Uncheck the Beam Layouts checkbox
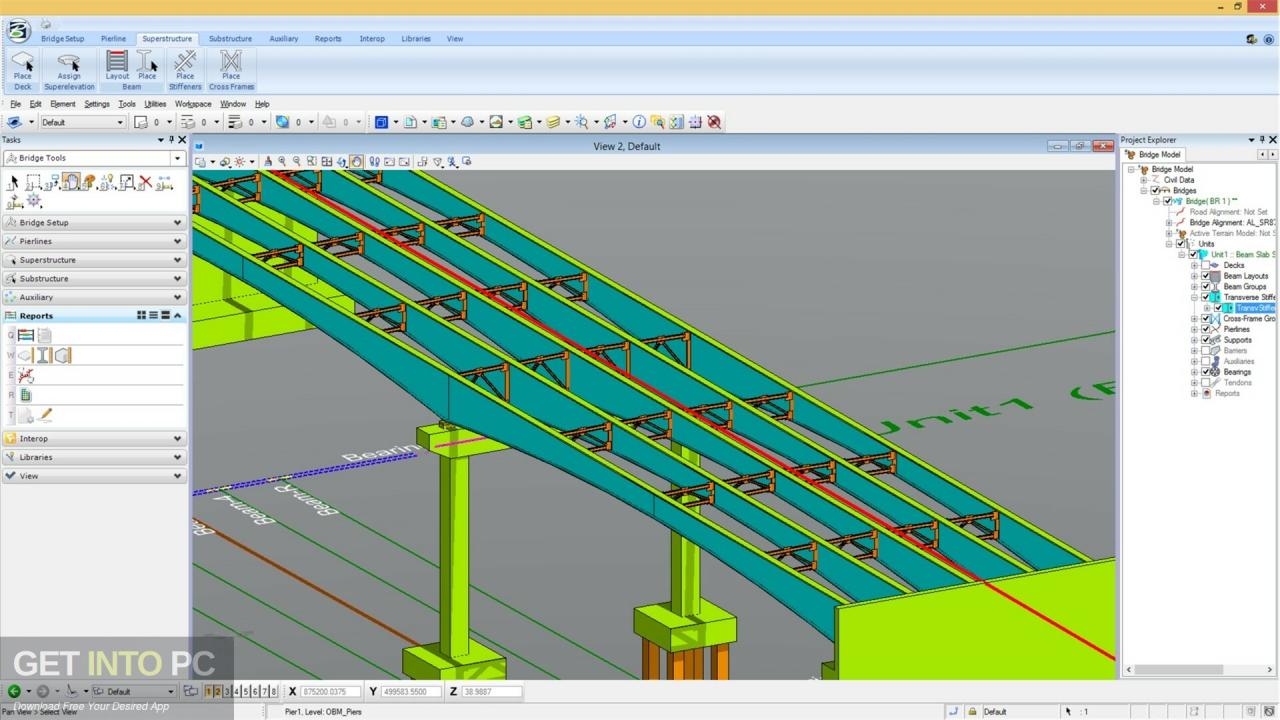 point(1205,276)
